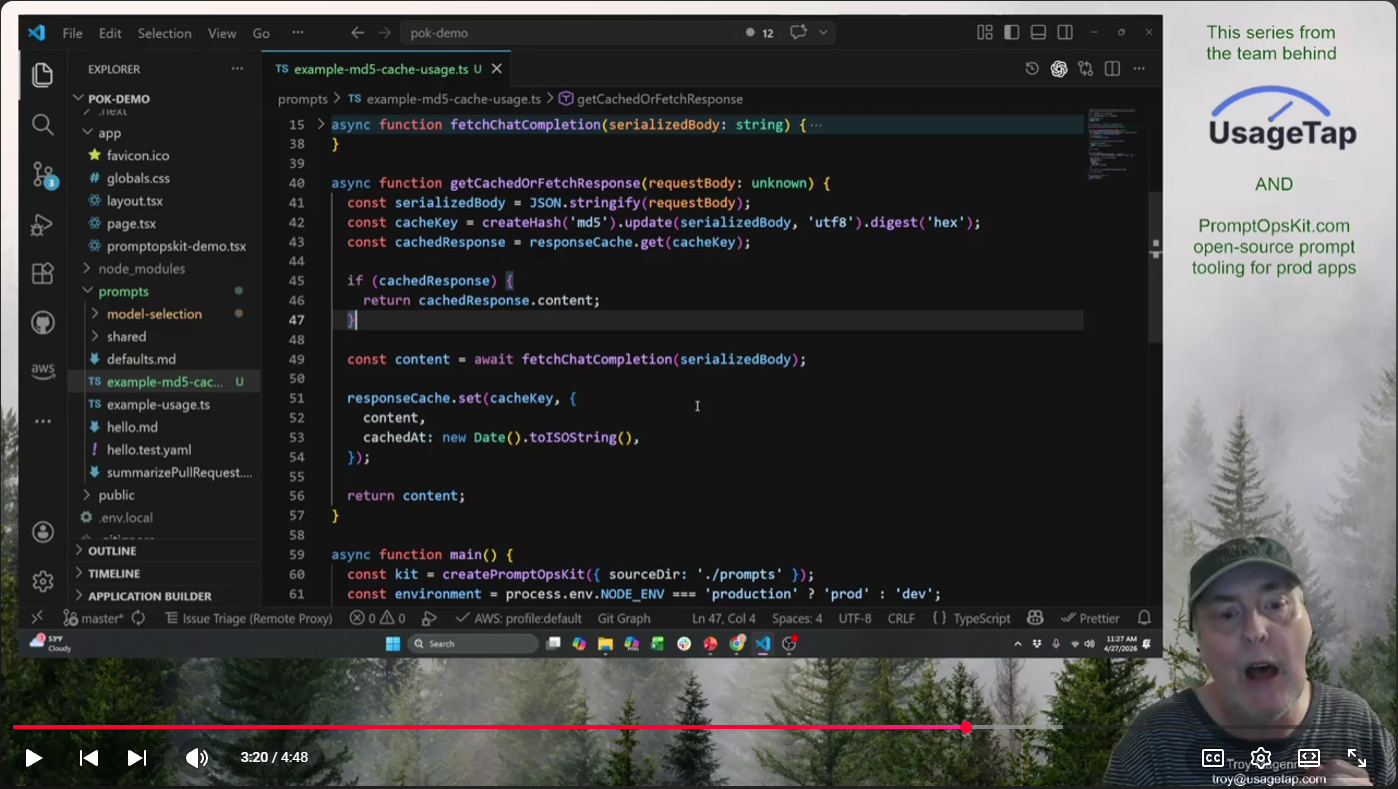Toggle fullscreen on the video player
The image size is (1398, 789).
(1357, 758)
